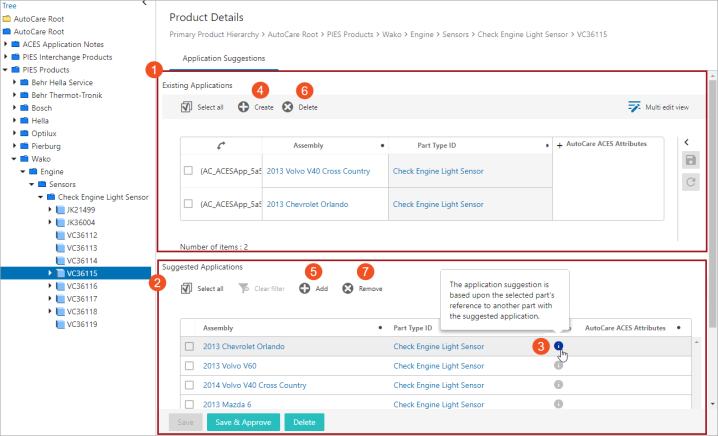Click the Add icon under Suggested Applications
Image resolution: width=718 pixels, height=436 pixels.
point(305,288)
